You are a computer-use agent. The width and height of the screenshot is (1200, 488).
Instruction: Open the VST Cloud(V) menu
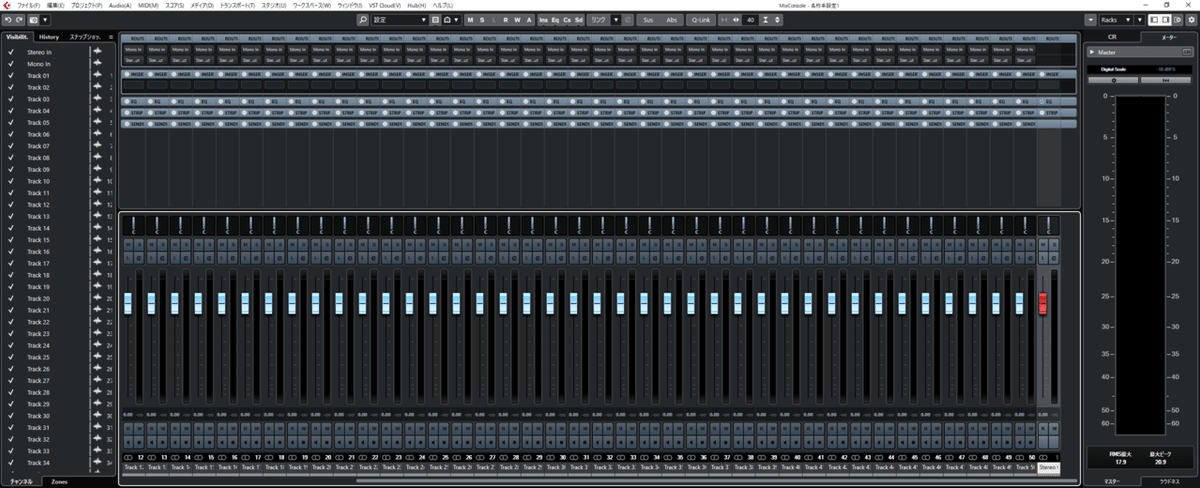[385, 5]
